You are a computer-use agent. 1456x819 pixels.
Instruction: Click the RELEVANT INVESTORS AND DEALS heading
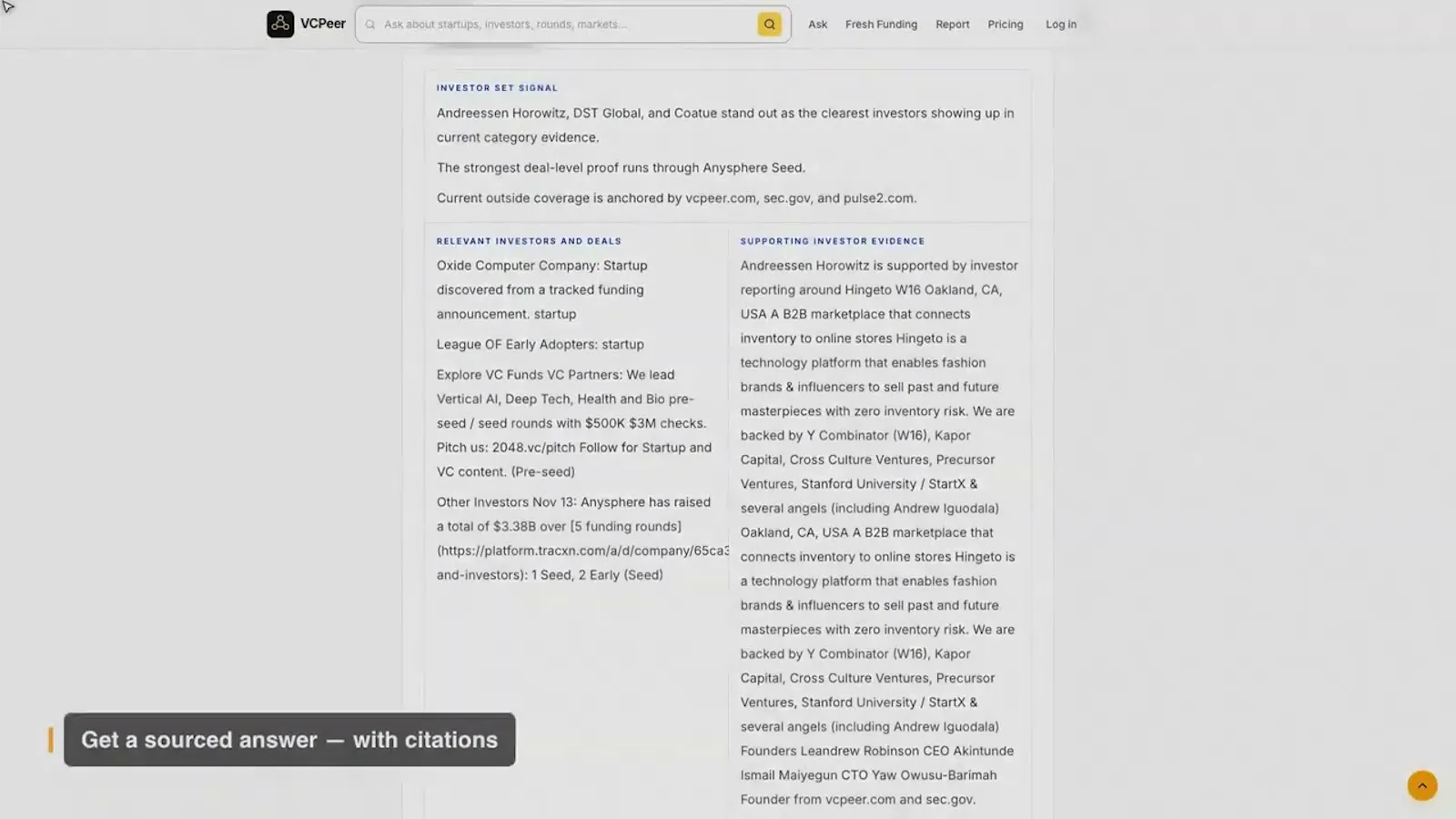529,241
